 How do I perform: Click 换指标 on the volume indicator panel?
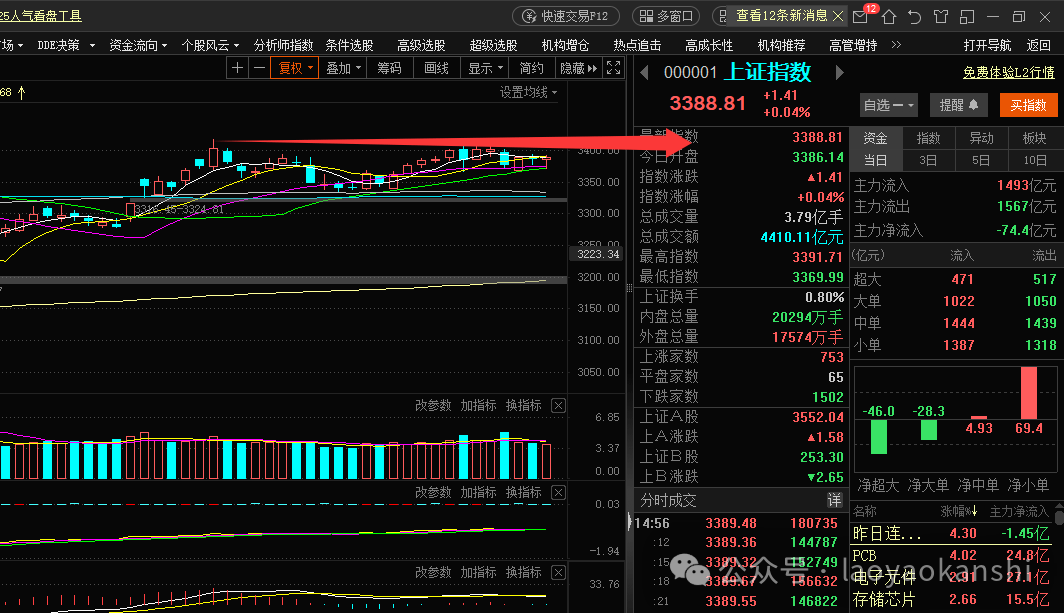pyautogui.click(x=523, y=405)
